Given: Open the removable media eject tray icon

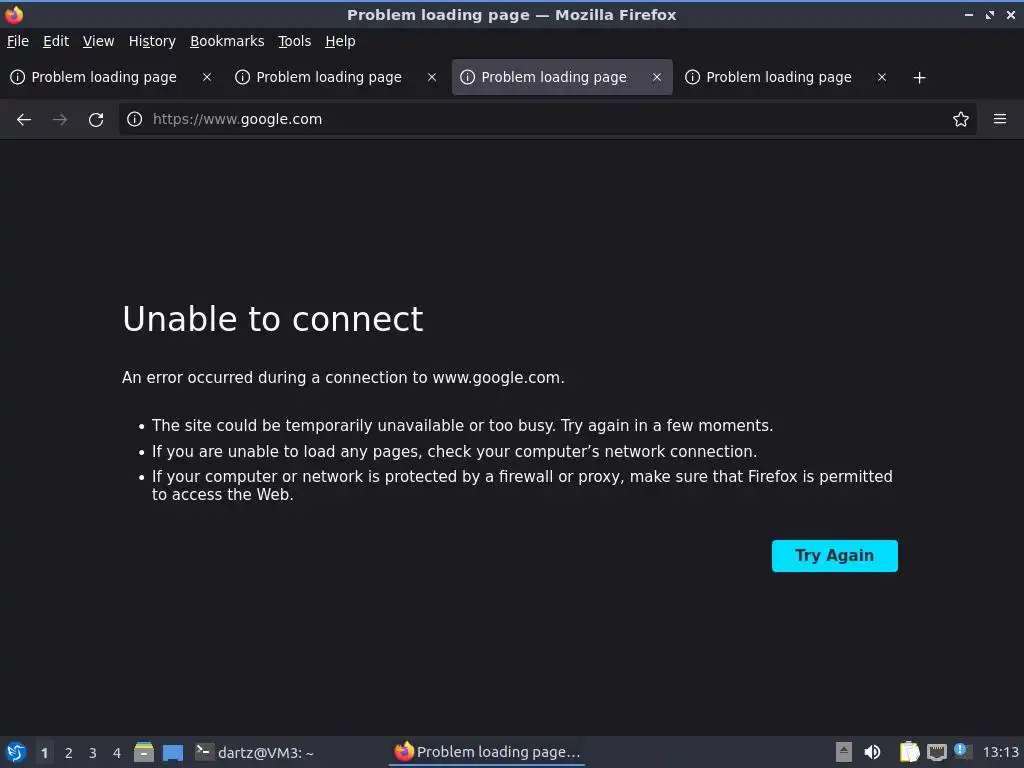Looking at the screenshot, I should click(x=844, y=752).
